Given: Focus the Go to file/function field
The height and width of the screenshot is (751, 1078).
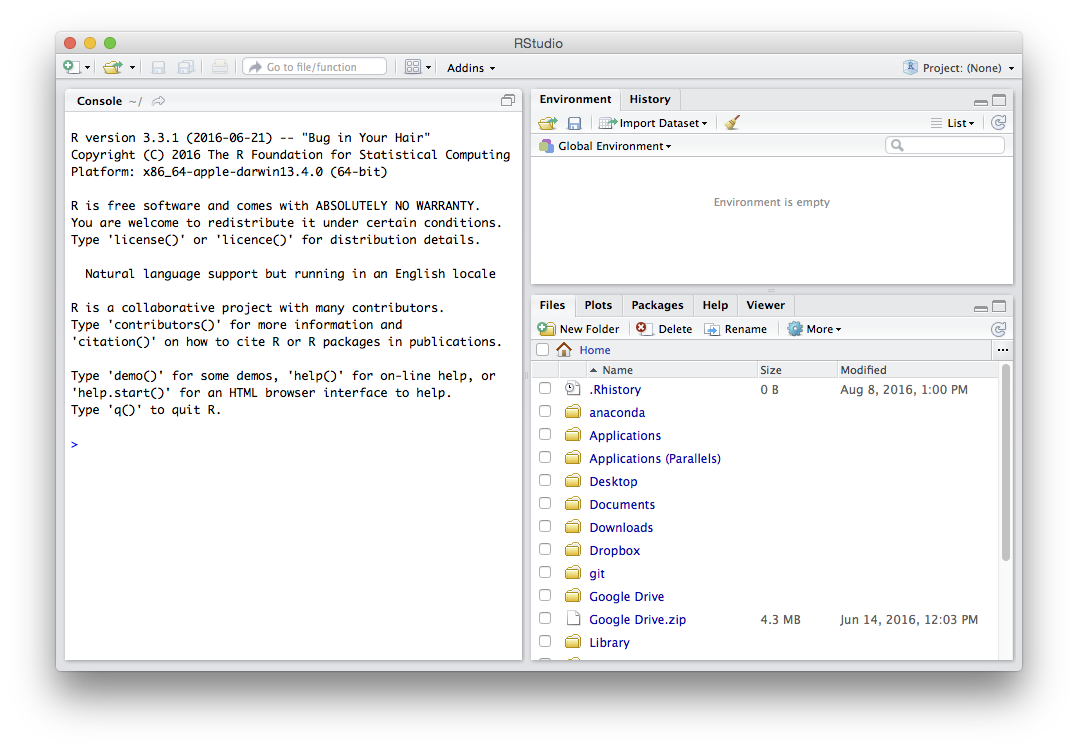Looking at the screenshot, I should pyautogui.click(x=315, y=67).
